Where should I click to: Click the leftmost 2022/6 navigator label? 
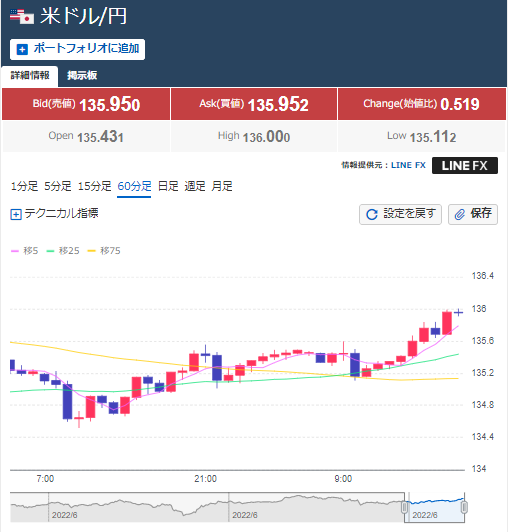(64, 515)
